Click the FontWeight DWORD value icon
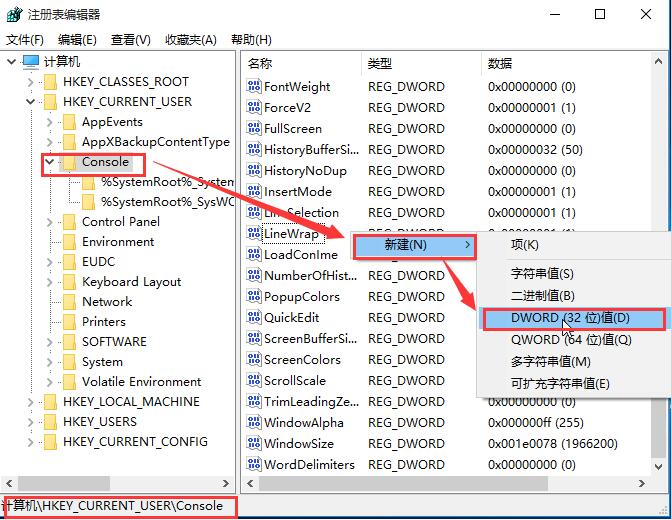The image size is (671, 520). pyautogui.click(x=254, y=87)
